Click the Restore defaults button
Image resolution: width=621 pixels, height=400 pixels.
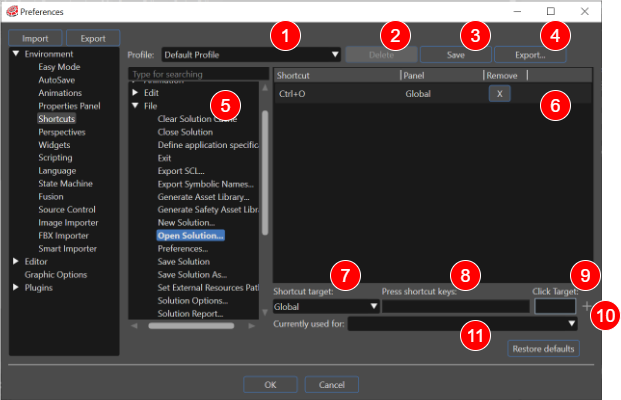coord(543,349)
